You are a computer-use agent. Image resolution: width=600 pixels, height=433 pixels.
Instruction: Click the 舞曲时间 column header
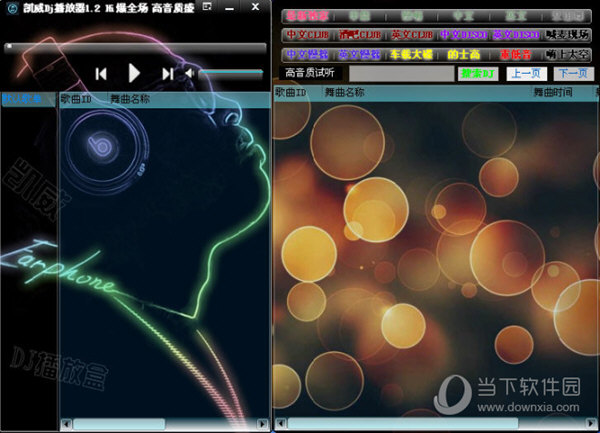(553, 92)
